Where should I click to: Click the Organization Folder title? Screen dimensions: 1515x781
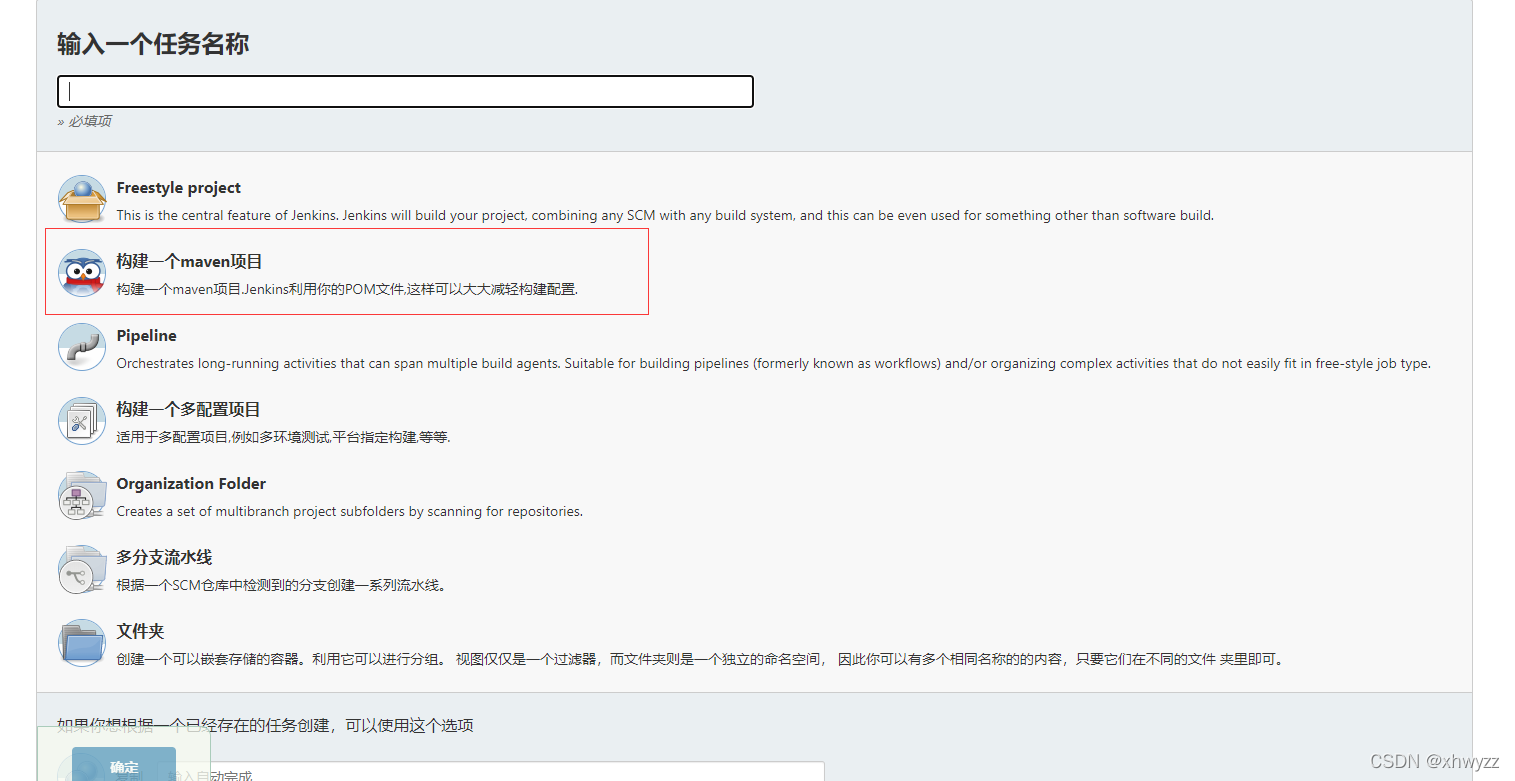click(x=191, y=484)
